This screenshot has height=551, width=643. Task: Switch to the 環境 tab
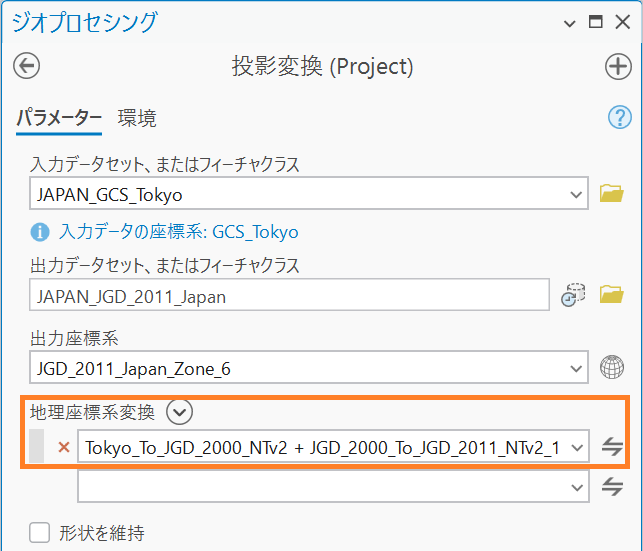click(137, 118)
